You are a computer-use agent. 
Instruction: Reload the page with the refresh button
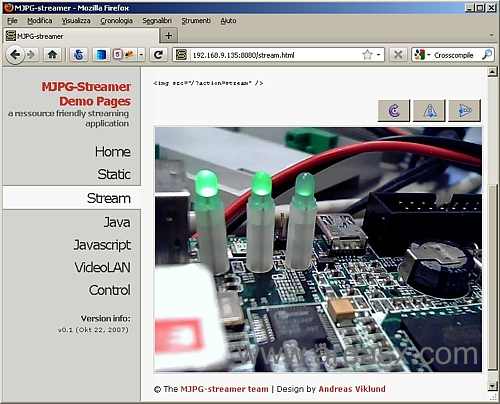(158, 55)
